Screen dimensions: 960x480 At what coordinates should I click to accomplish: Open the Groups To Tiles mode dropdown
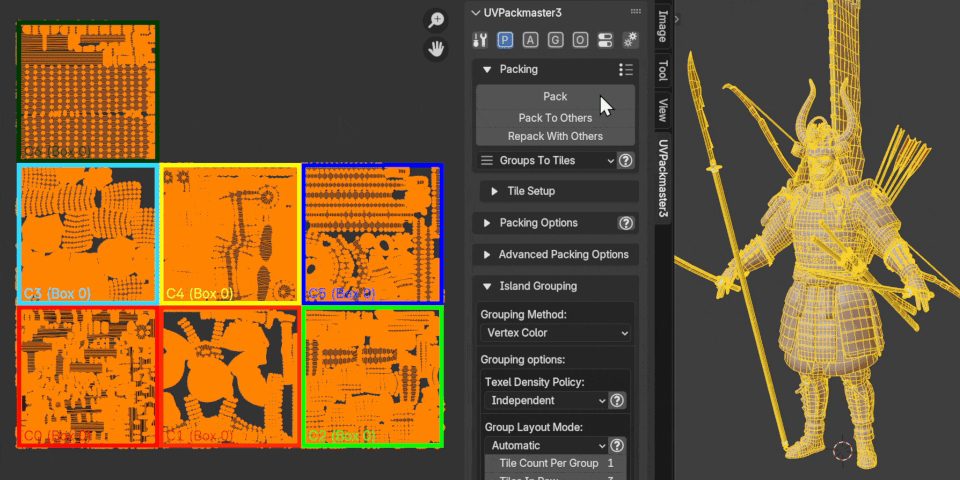click(546, 160)
